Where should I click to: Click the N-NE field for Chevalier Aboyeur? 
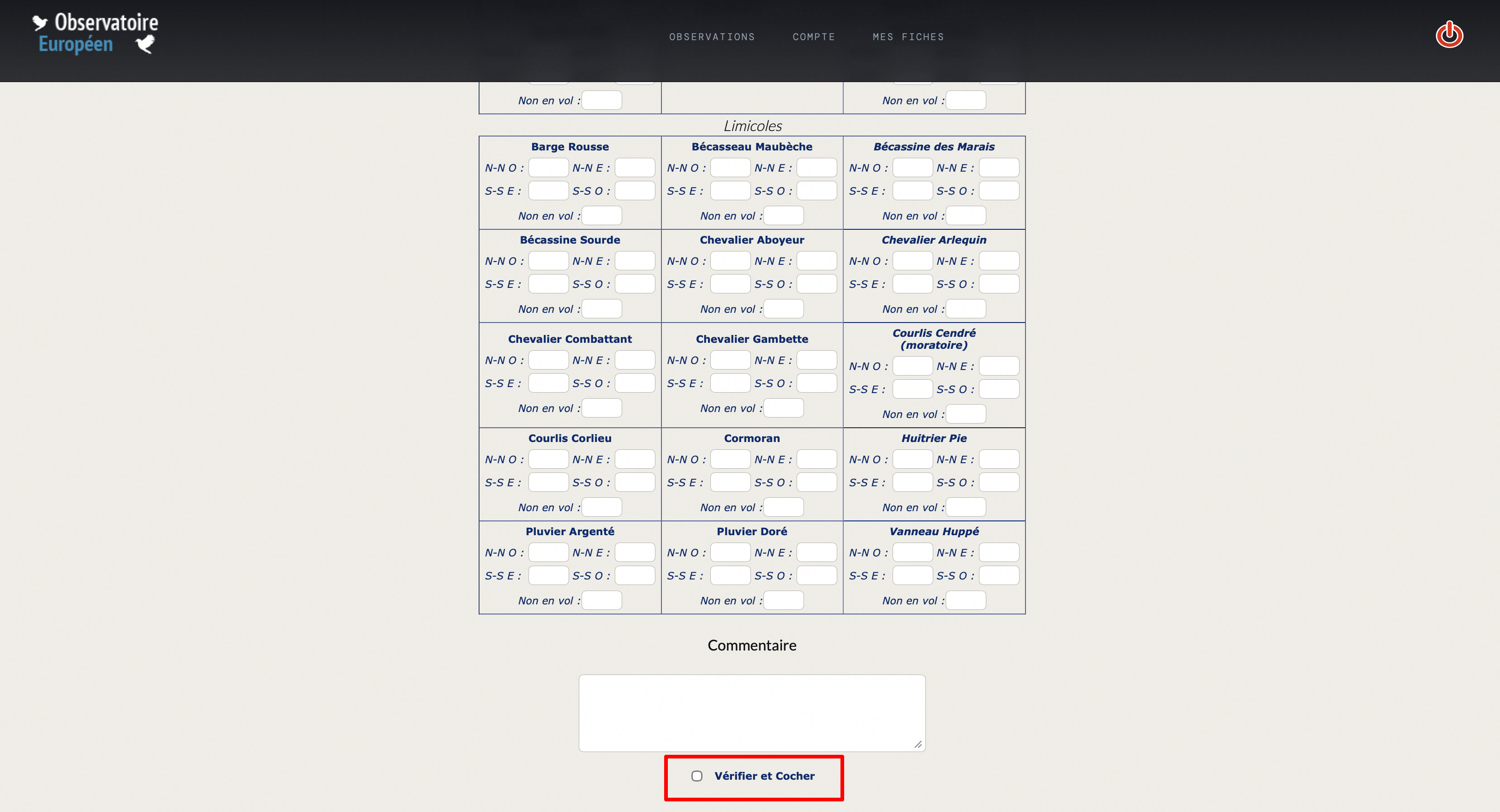[x=817, y=261]
